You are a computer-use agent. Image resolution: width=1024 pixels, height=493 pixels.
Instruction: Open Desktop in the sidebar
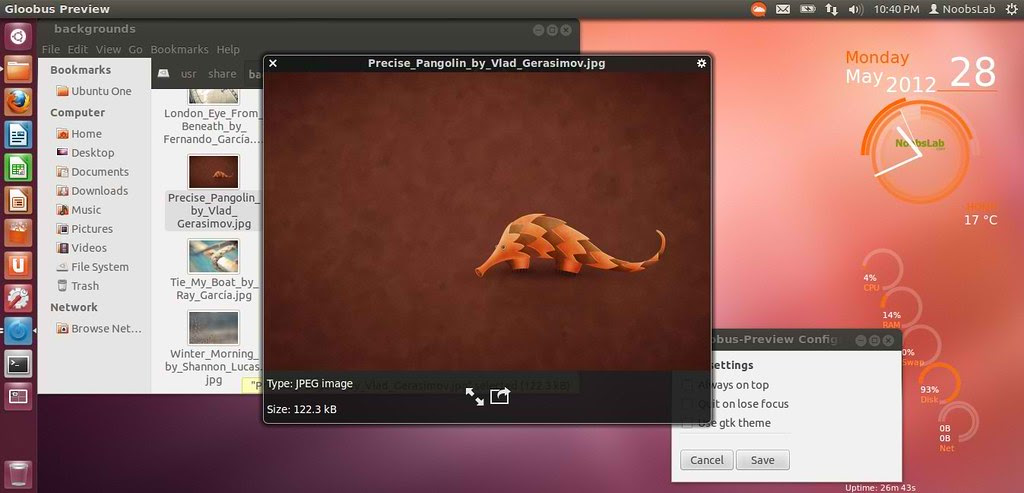point(86,152)
